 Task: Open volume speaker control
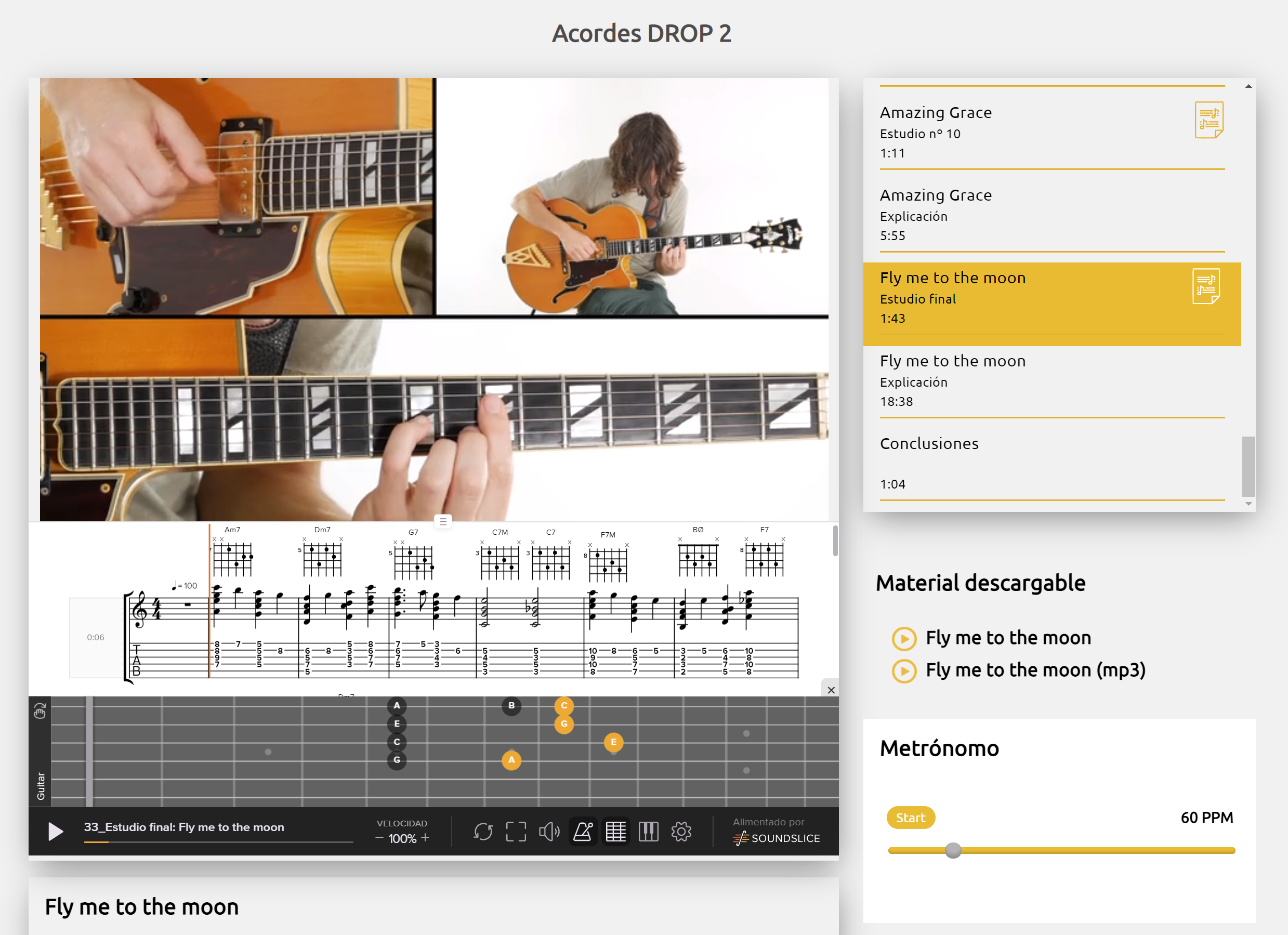pos(549,832)
